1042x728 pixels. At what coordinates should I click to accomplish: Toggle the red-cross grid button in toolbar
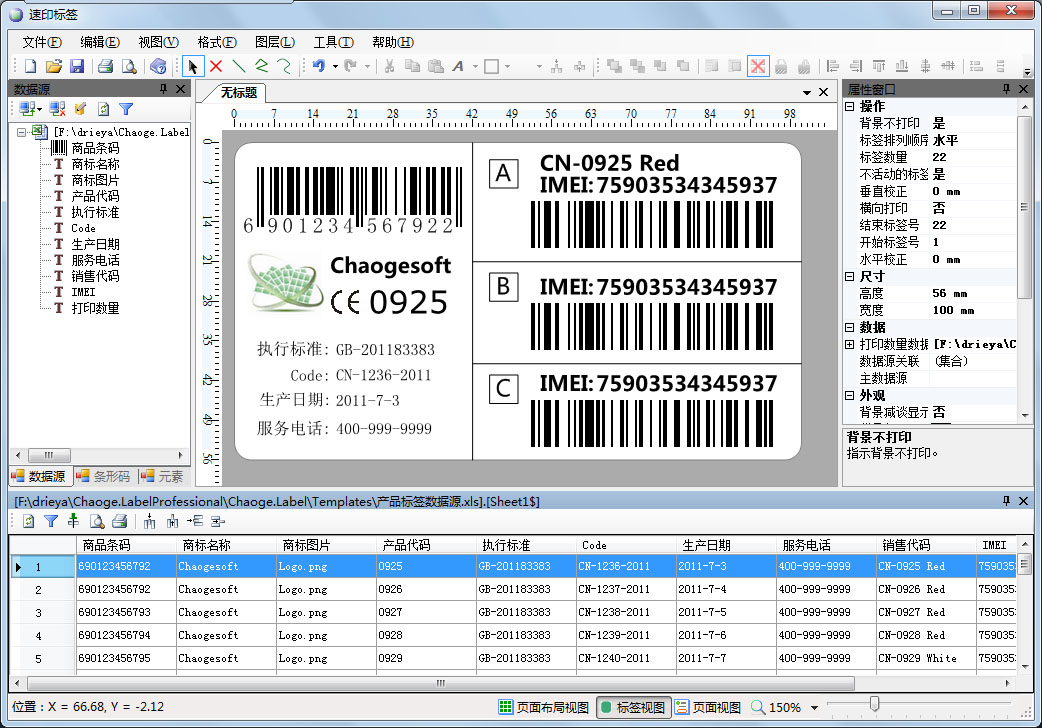(758, 67)
